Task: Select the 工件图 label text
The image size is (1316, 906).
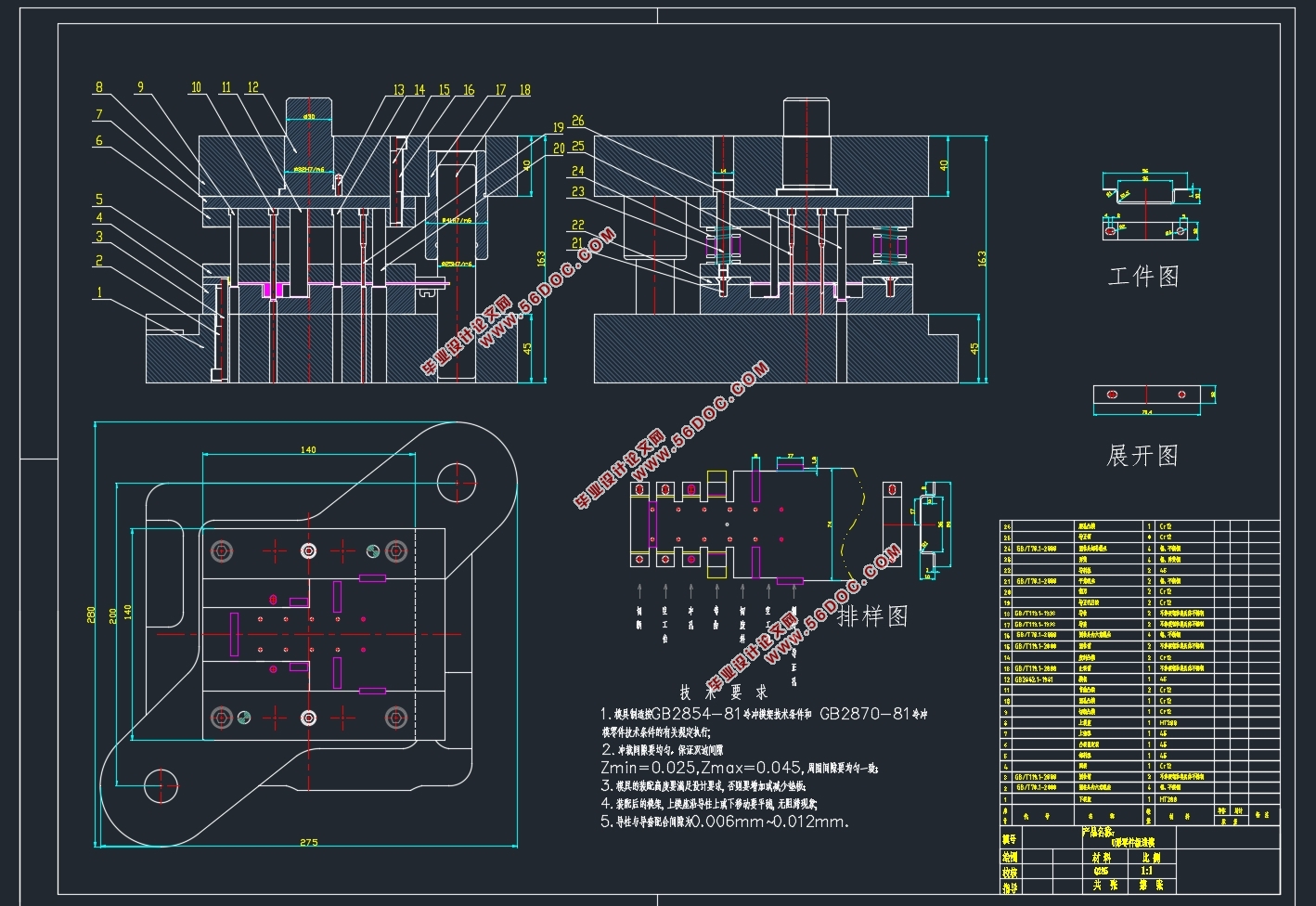Action: [x=1142, y=277]
